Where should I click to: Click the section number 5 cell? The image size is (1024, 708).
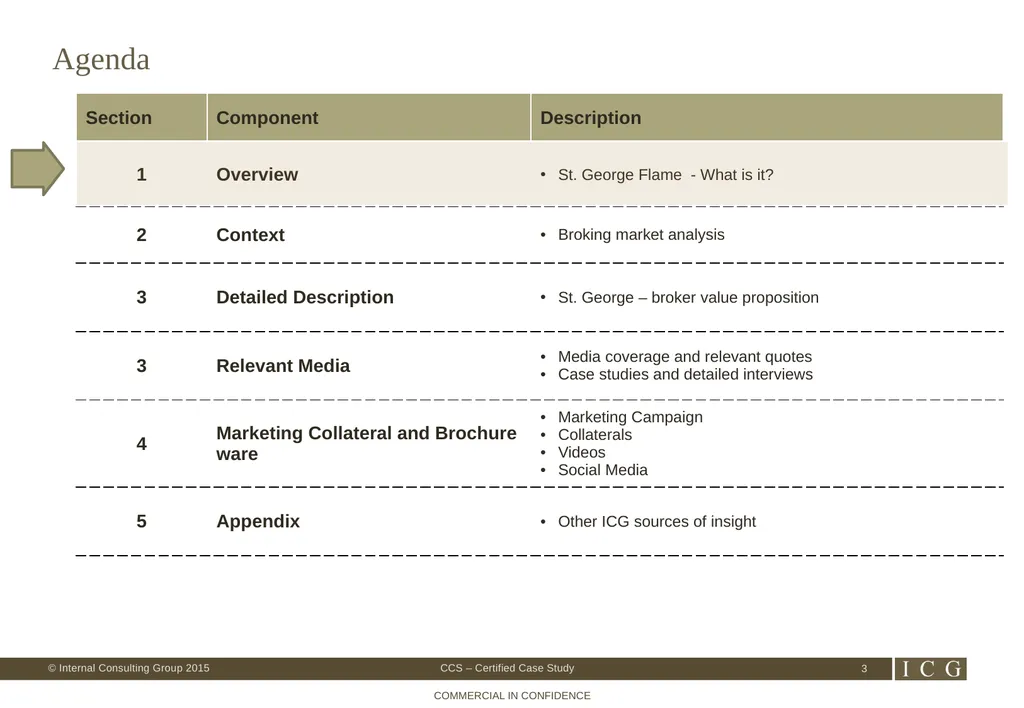[141, 521]
